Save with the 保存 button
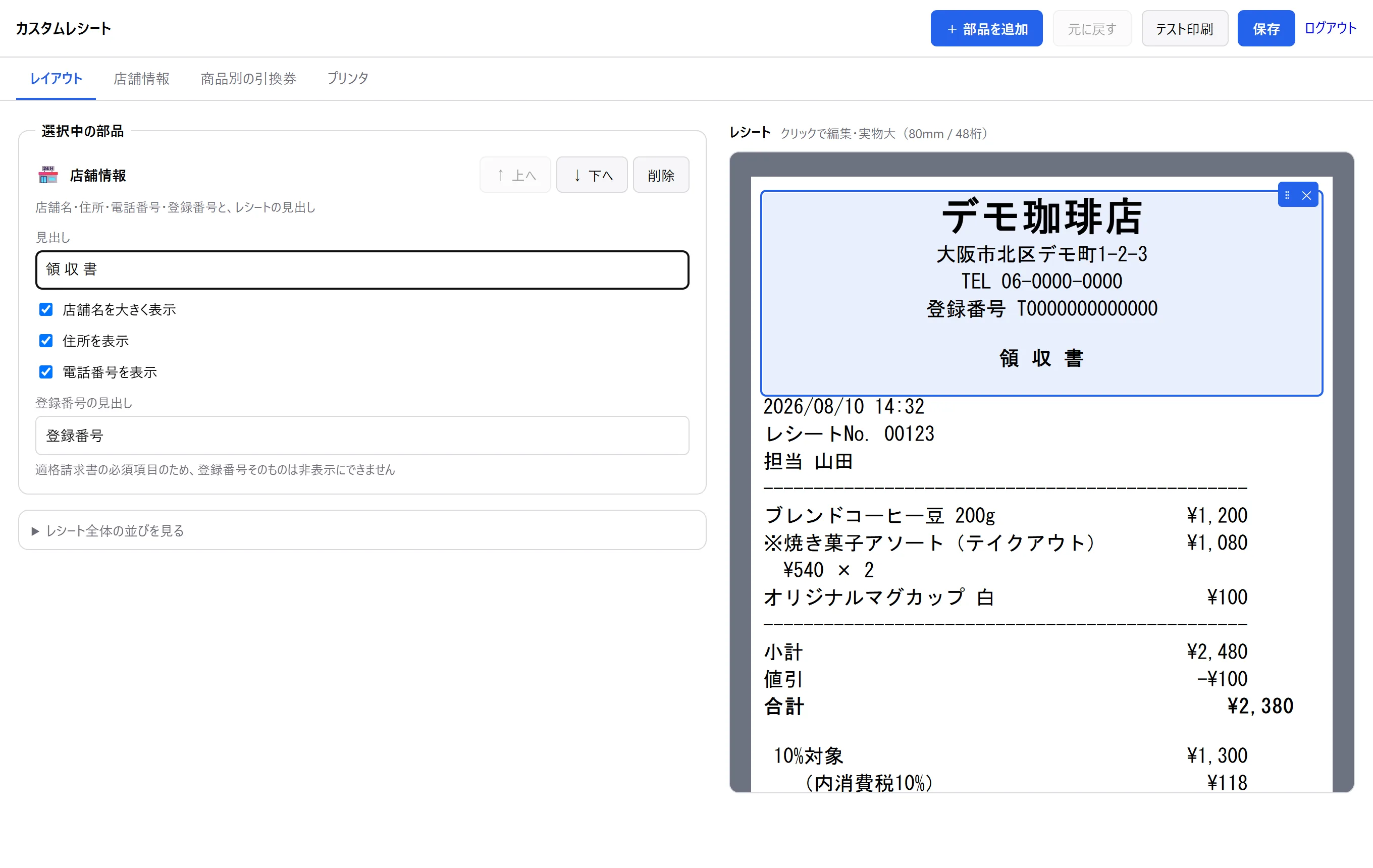The width and height of the screenshot is (1373, 868). click(1266, 28)
